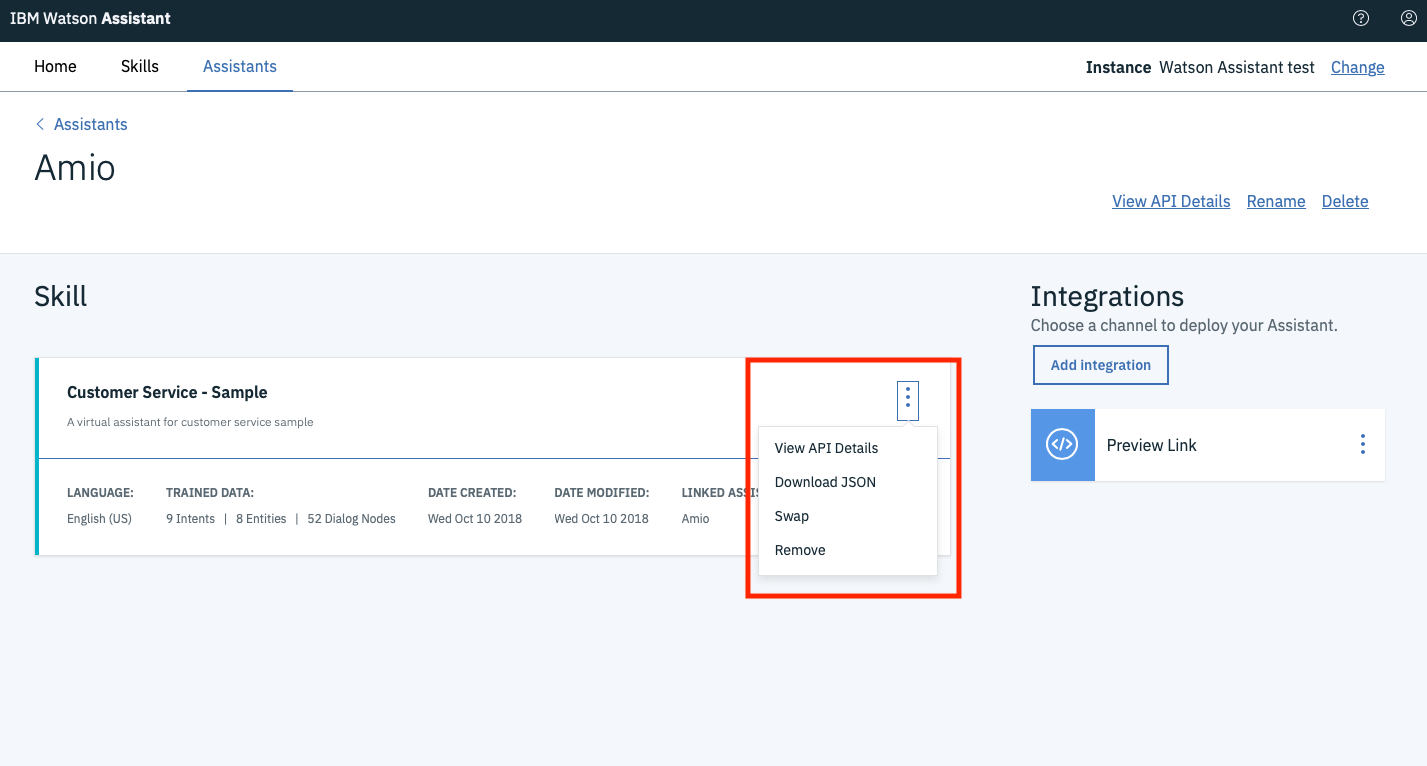Click the Add integration button
The image size is (1427, 766).
click(1101, 365)
